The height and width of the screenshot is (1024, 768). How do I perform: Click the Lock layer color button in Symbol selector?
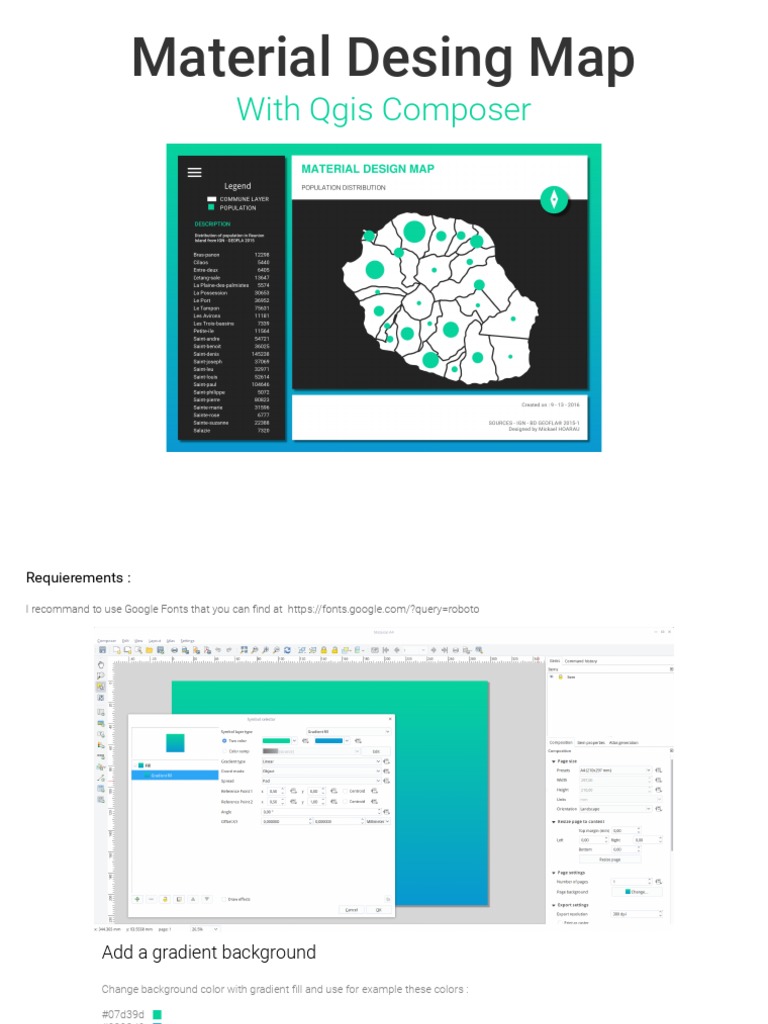click(x=165, y=899)
